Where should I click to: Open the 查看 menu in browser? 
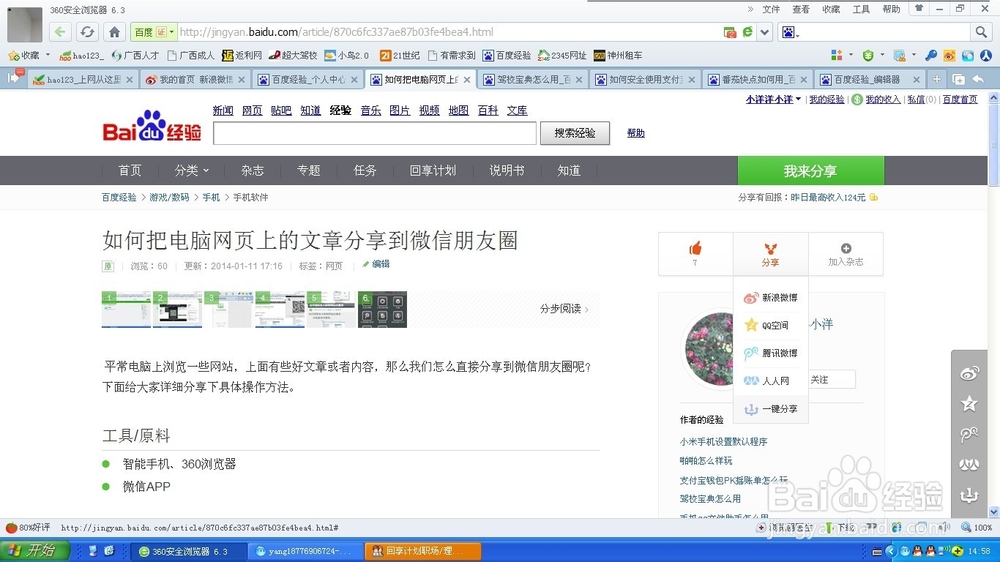click(801, 10)
